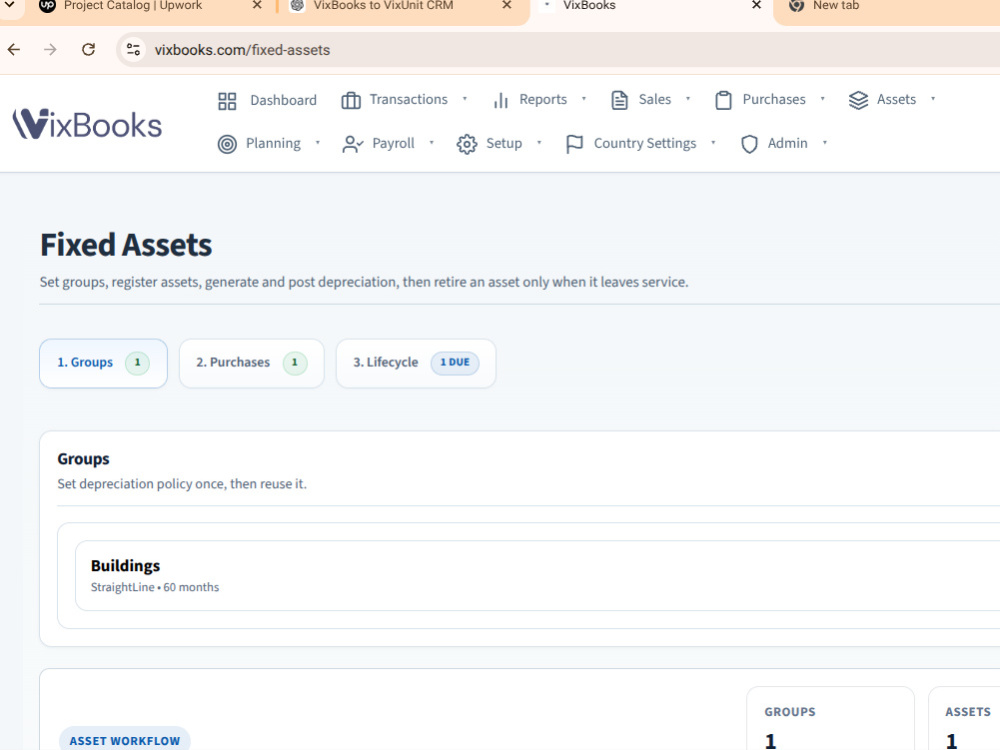Click the Assets layers icon
Screen dimensions: 1000x750
[858, 100]
